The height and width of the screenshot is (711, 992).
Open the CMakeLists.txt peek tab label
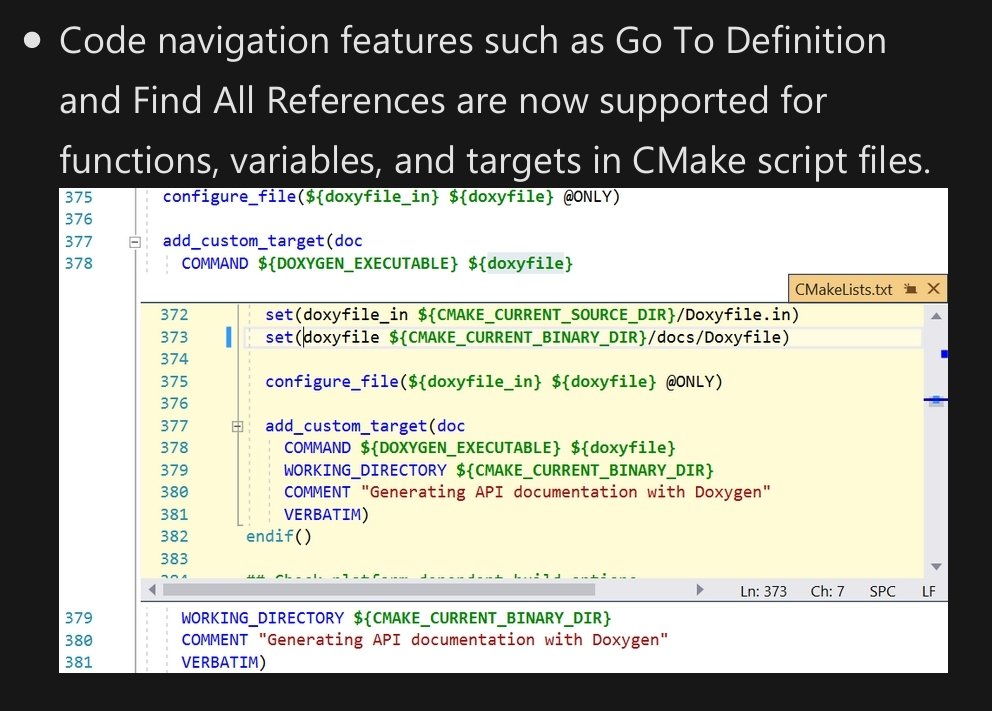pos(843,290)
